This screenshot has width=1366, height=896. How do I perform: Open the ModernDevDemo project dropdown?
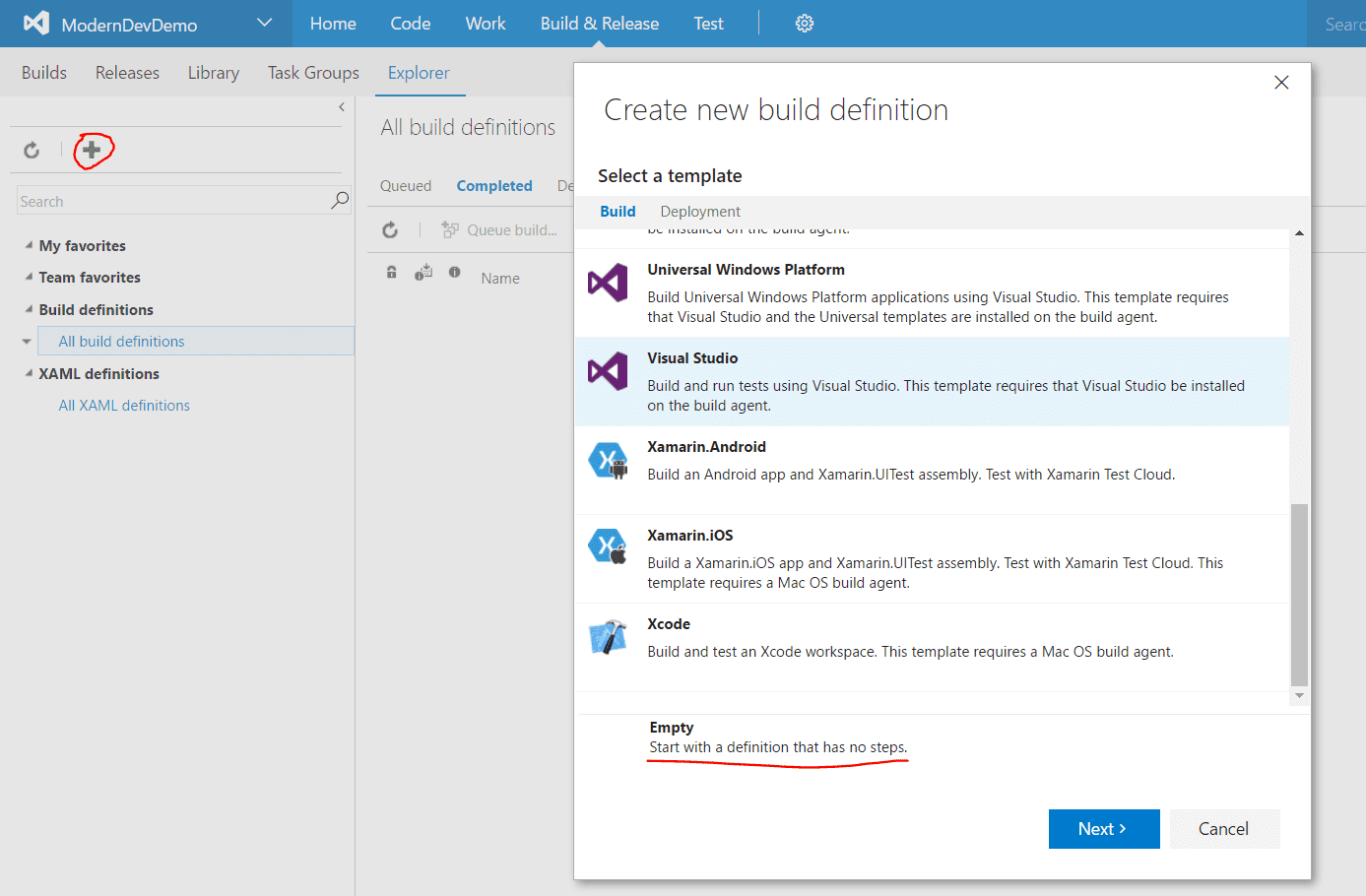264,23
